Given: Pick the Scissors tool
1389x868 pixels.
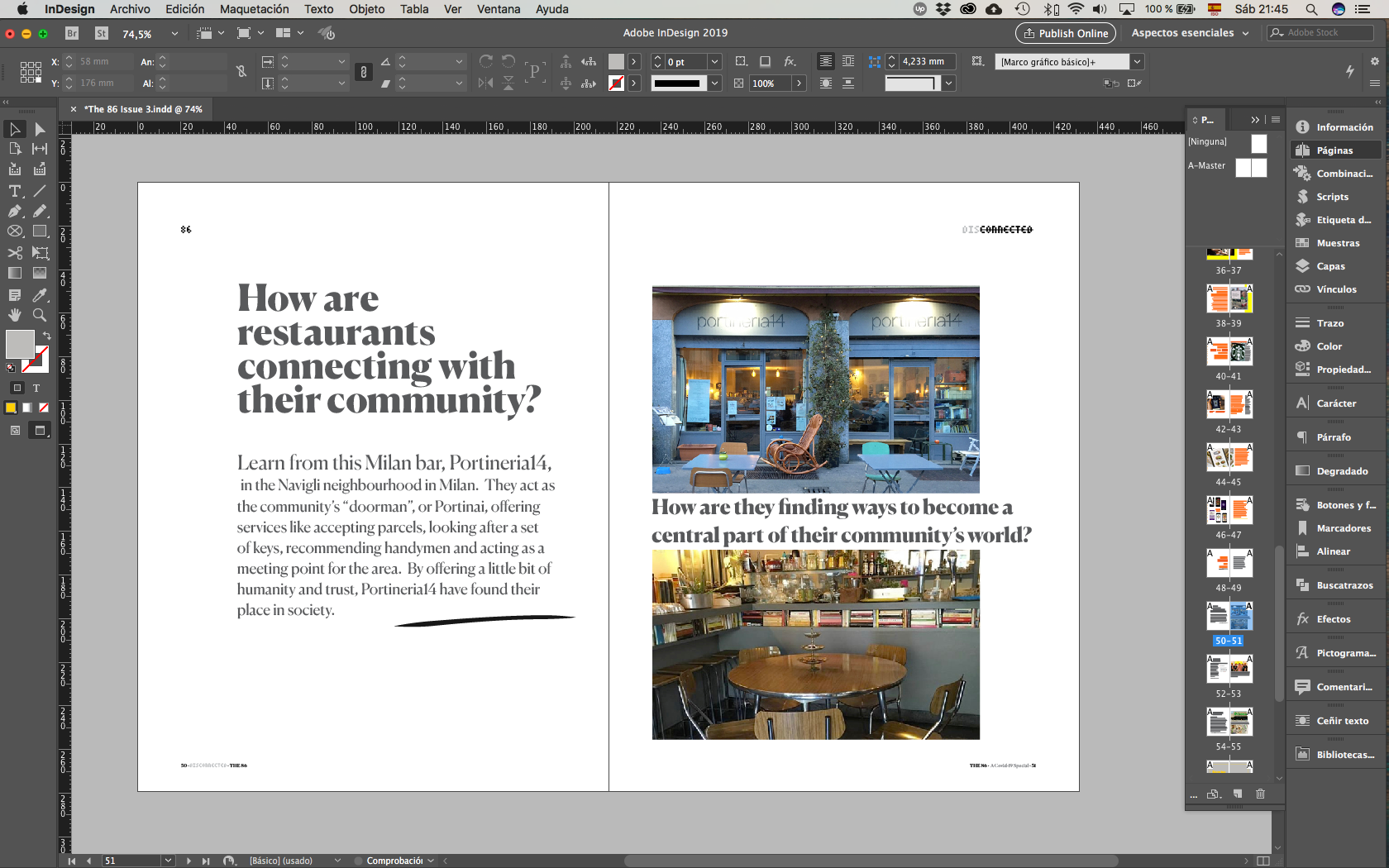Looking at the screenshot, I should coord(15,253).
